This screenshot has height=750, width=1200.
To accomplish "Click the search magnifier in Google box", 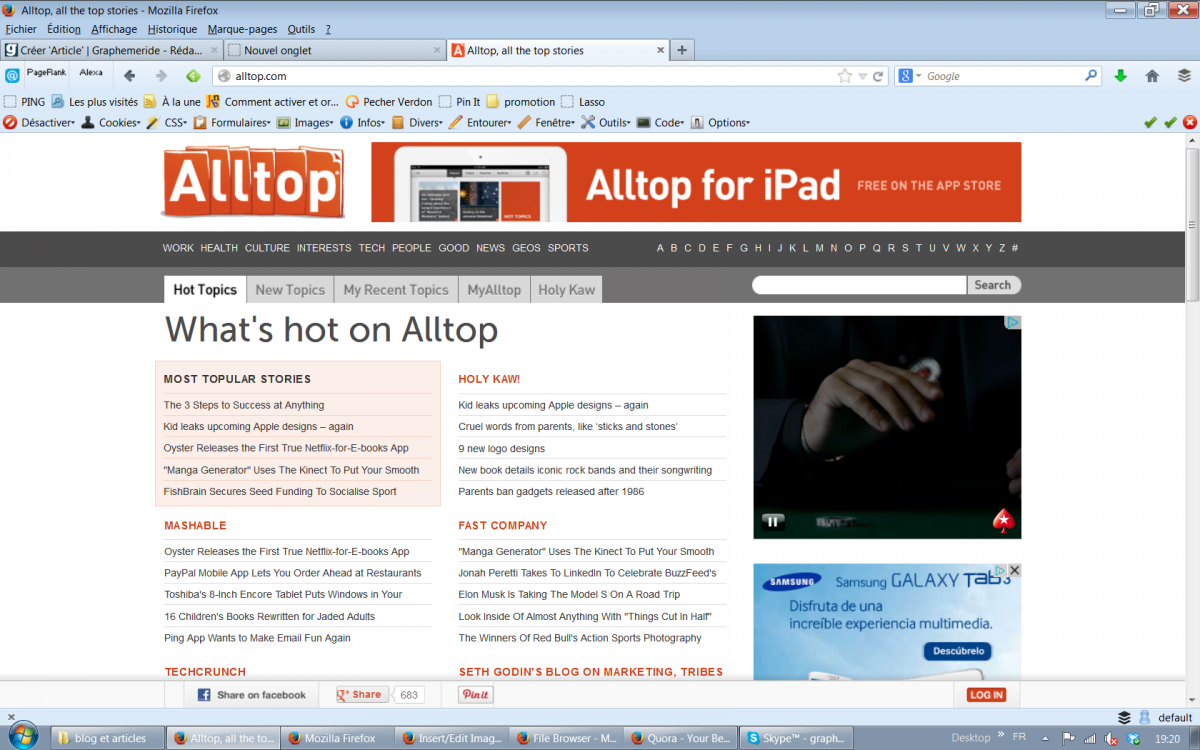I will click(1091, 76).
